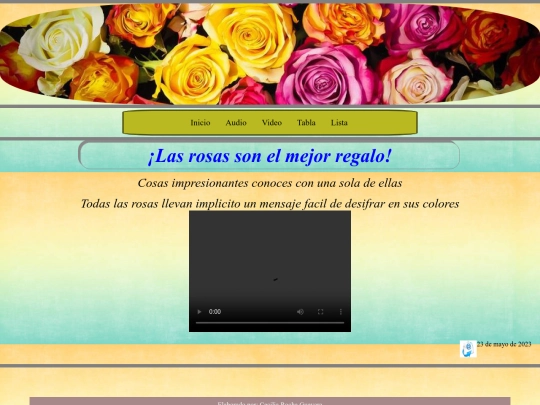
Task: Select the Tabla menu link
Action: (x=306, y=123)
